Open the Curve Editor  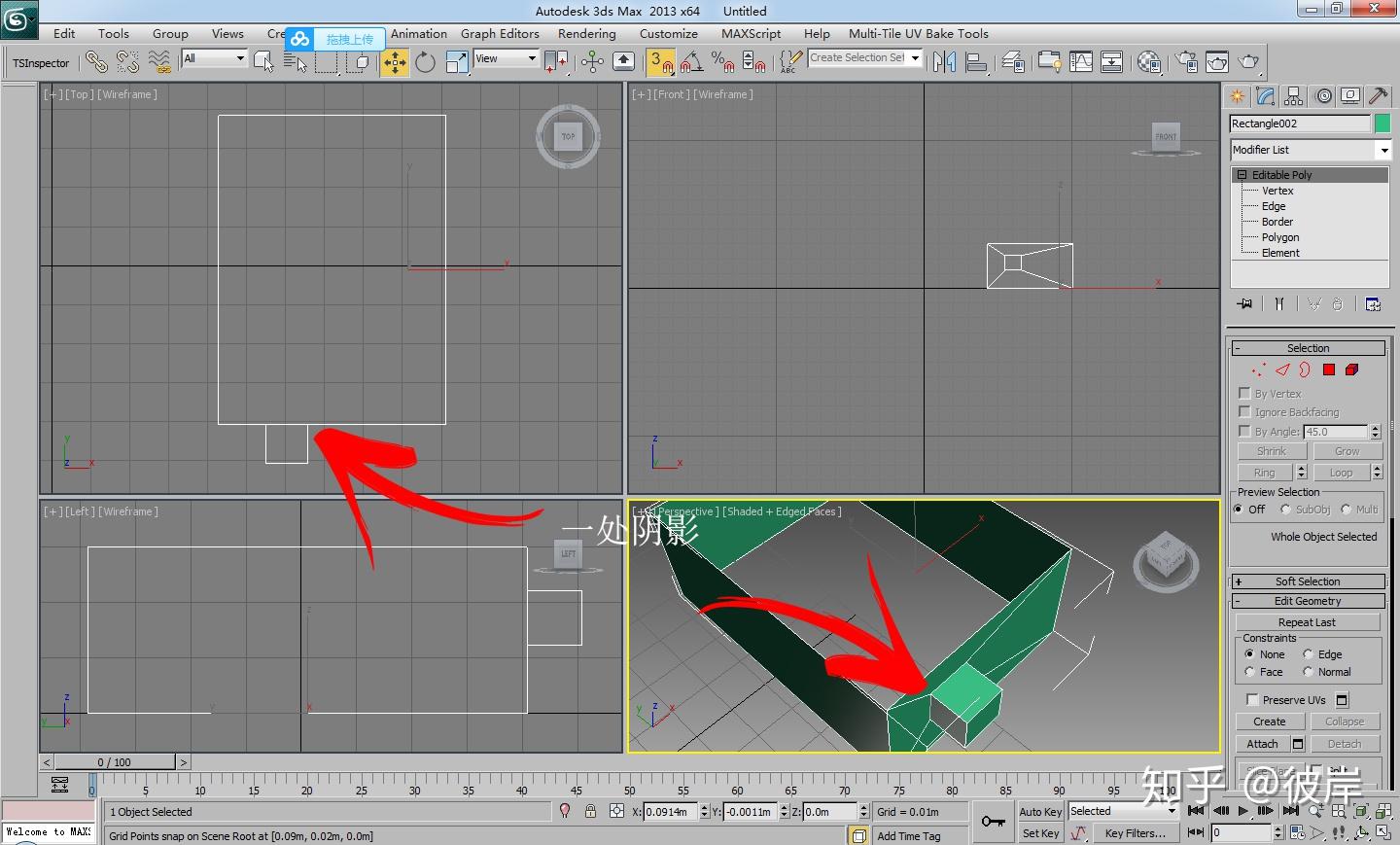pyautogui.click(x=1081, y=62)
